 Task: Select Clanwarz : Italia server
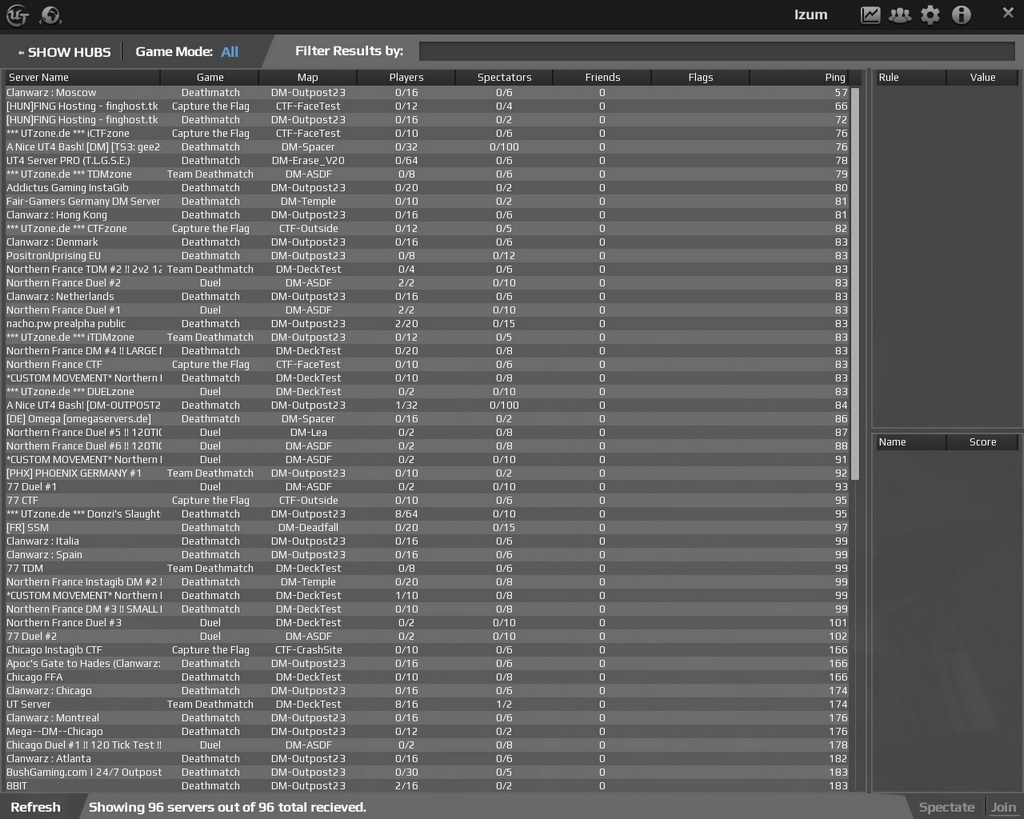tap(427, 541)
